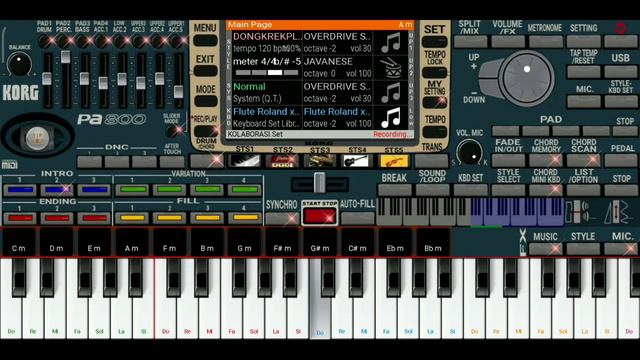Toggle PAD1 DRUM track mute
This screenshot has height=360, width=640.
click(x=45, y=41)
